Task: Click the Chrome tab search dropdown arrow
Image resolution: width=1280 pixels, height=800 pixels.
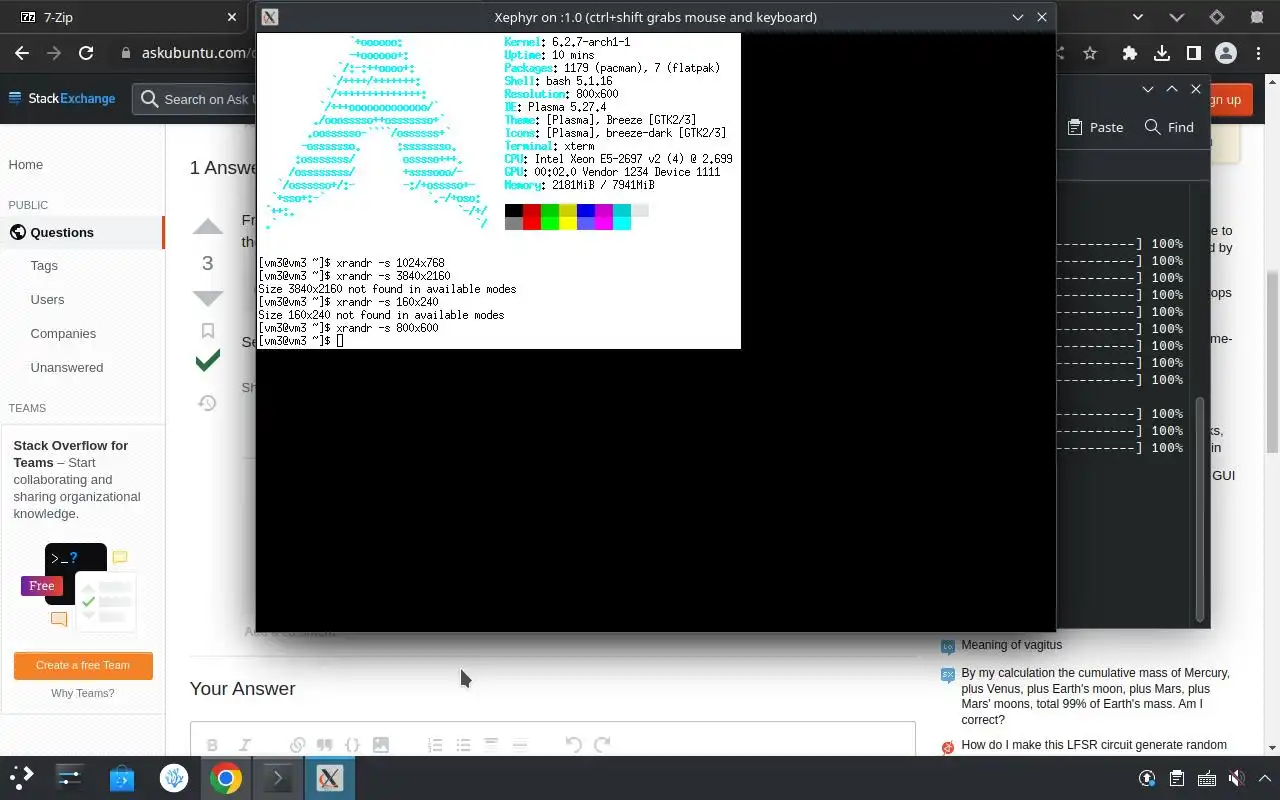Action: pyautogui.click(x=1138, y=17)
